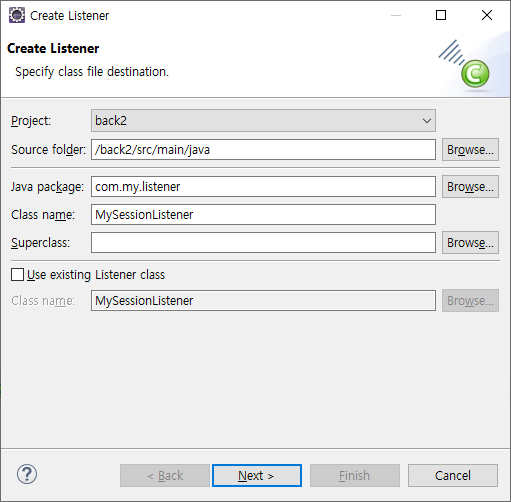Open the help question mark icon
Viewport: 511px width, 502px height.
pyautogui.click(x=27, y=474)
